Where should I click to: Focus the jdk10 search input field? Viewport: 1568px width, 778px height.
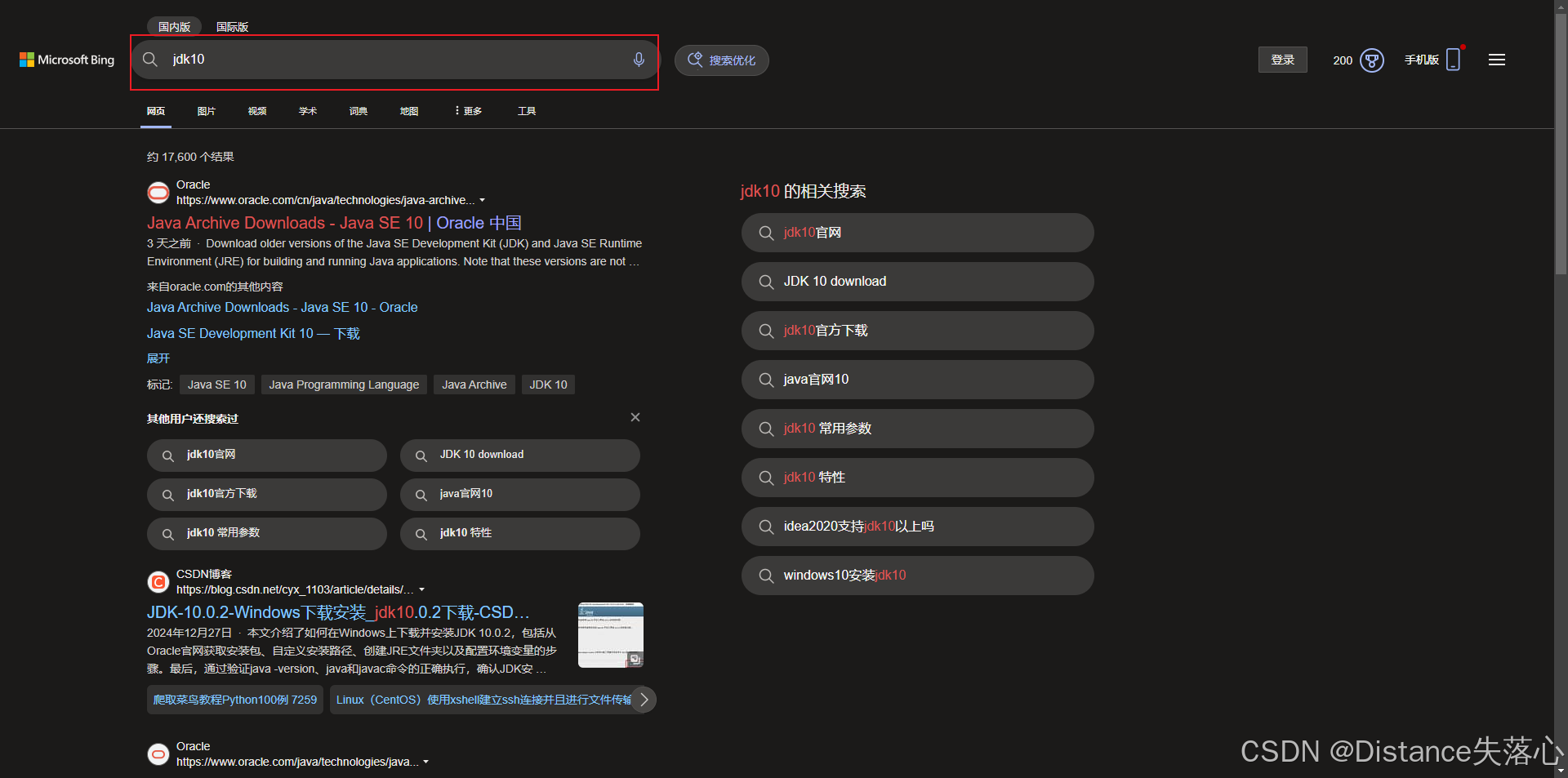396,60
